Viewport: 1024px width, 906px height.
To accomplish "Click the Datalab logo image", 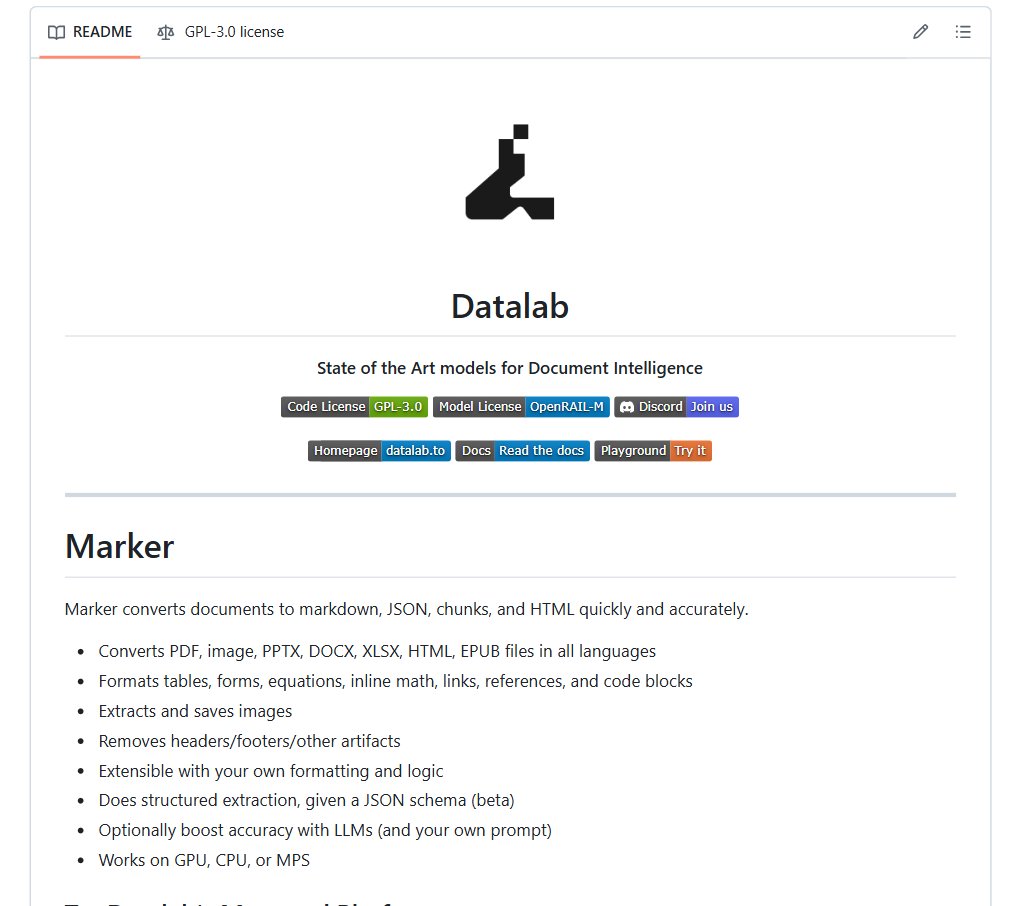I will (x=510, y=172).
